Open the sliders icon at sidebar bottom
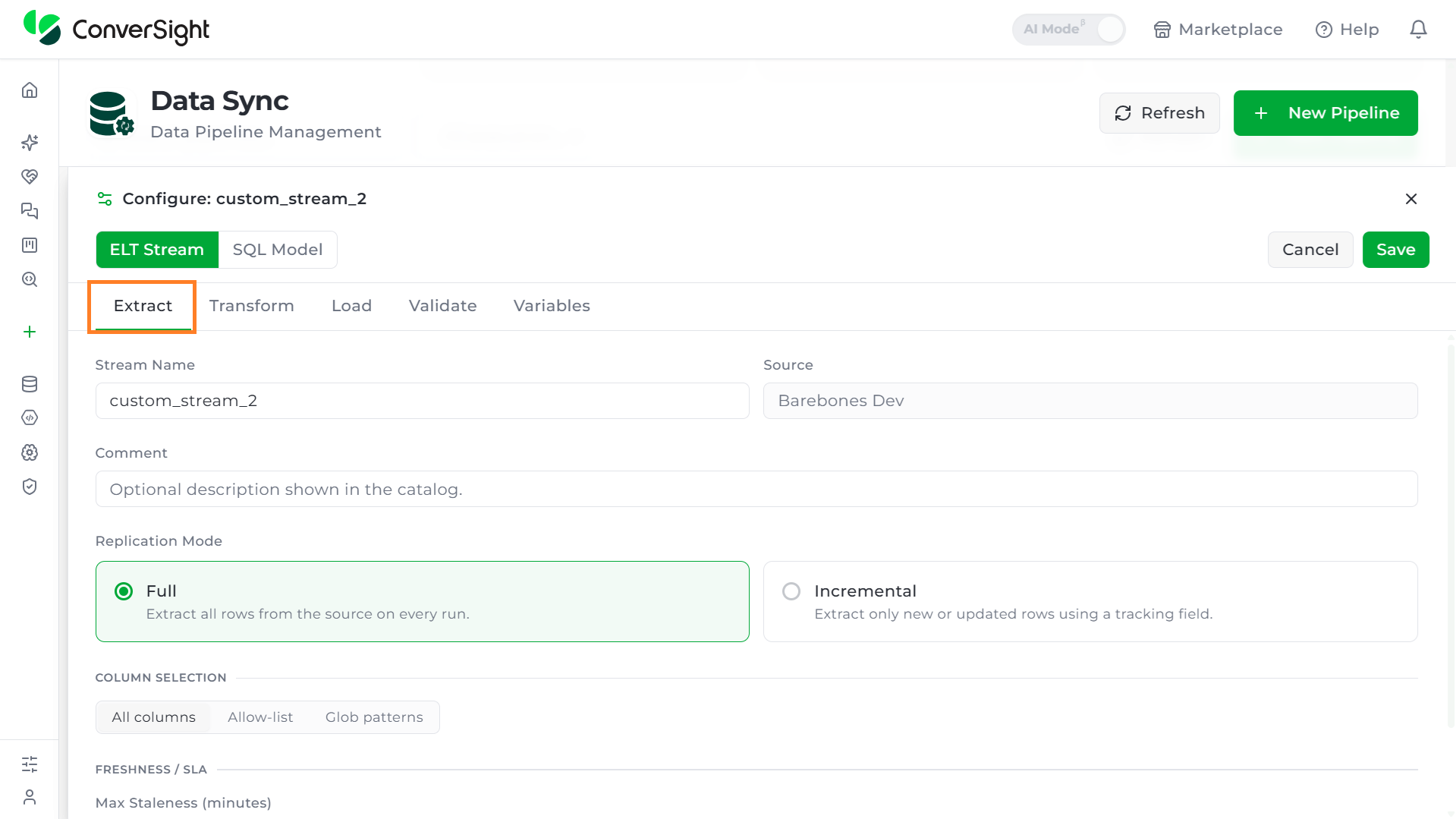1456x819 pixels. click(x=30, y=764)
